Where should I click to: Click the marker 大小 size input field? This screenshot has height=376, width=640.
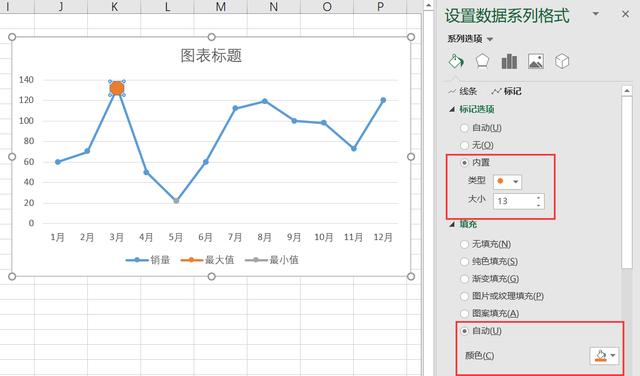pyautogui.click(x=514, y=201)
